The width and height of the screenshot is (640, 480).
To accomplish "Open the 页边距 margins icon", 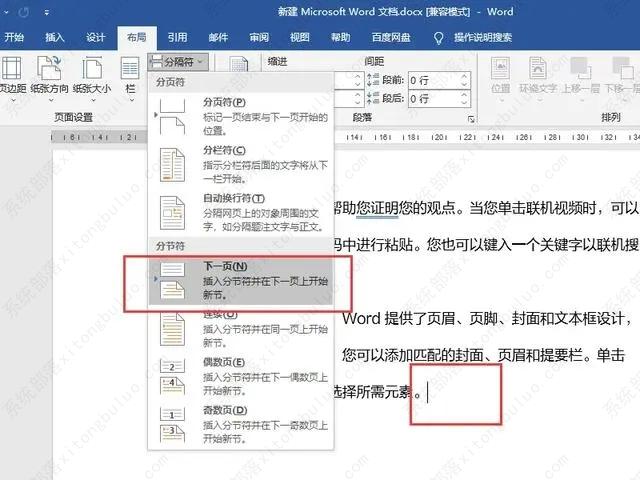I will click(11, 68).
